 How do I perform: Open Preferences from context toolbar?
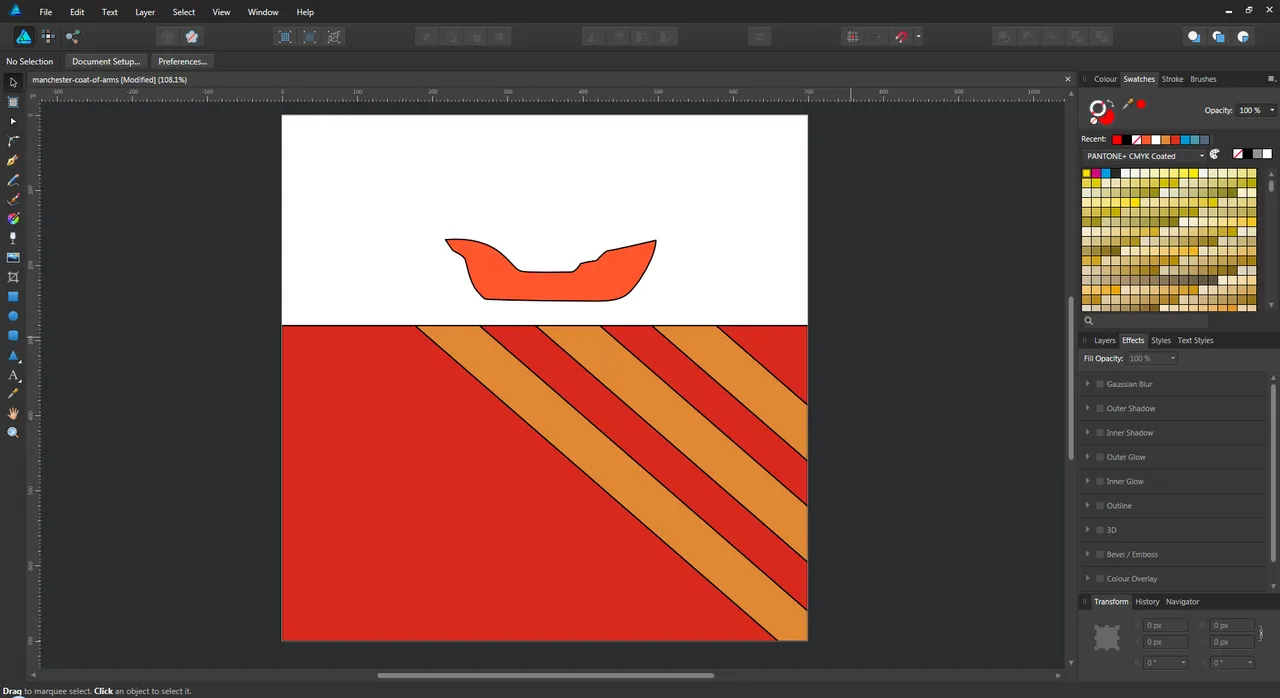[182, 61]
